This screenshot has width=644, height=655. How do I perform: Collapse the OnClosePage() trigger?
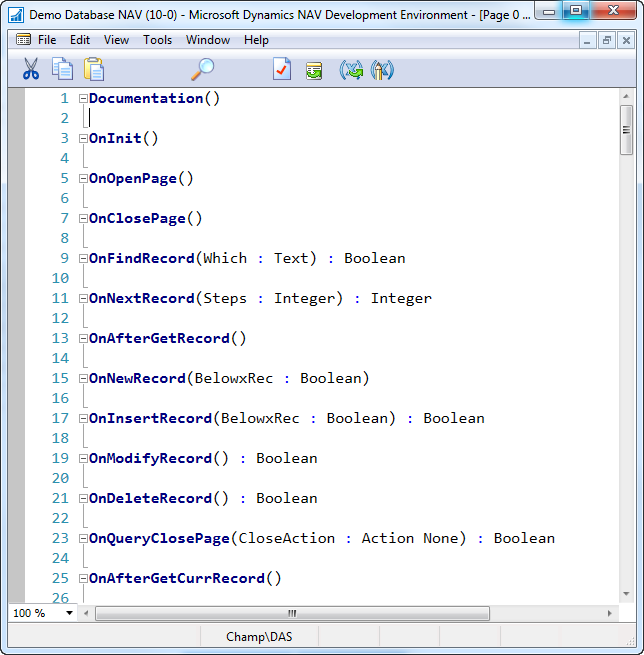(x=84, y=218)
